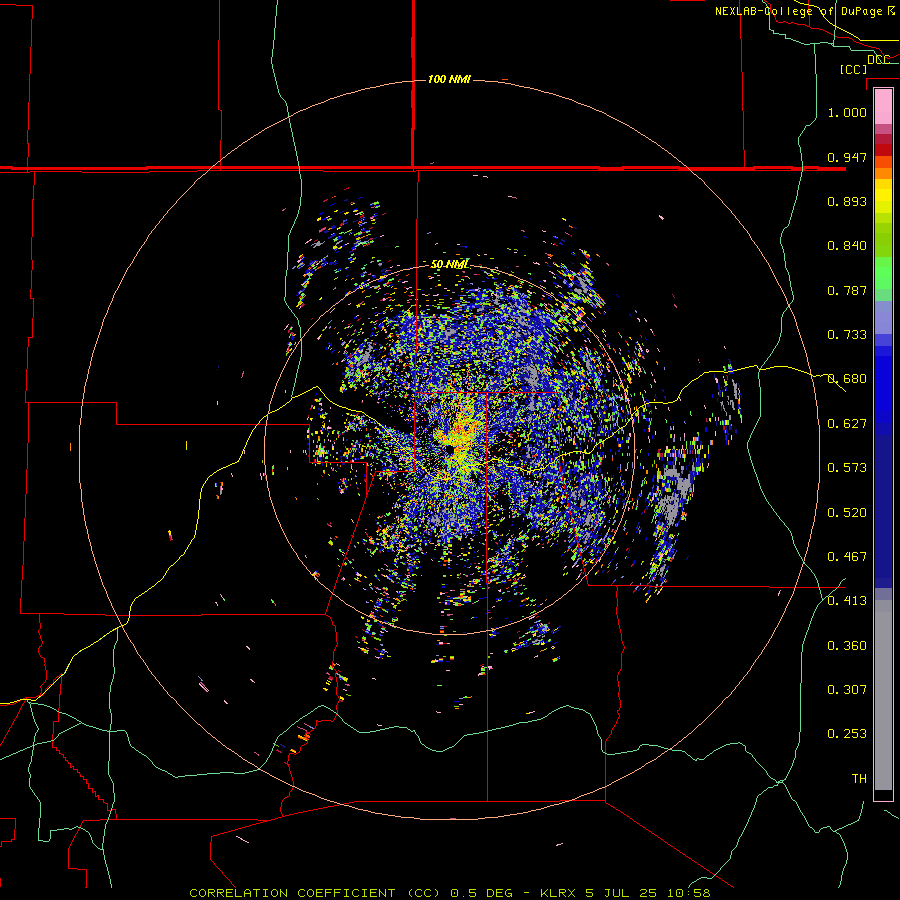Select the 0.733 scale value
This screenshot has width=900, height=900.
847,335
